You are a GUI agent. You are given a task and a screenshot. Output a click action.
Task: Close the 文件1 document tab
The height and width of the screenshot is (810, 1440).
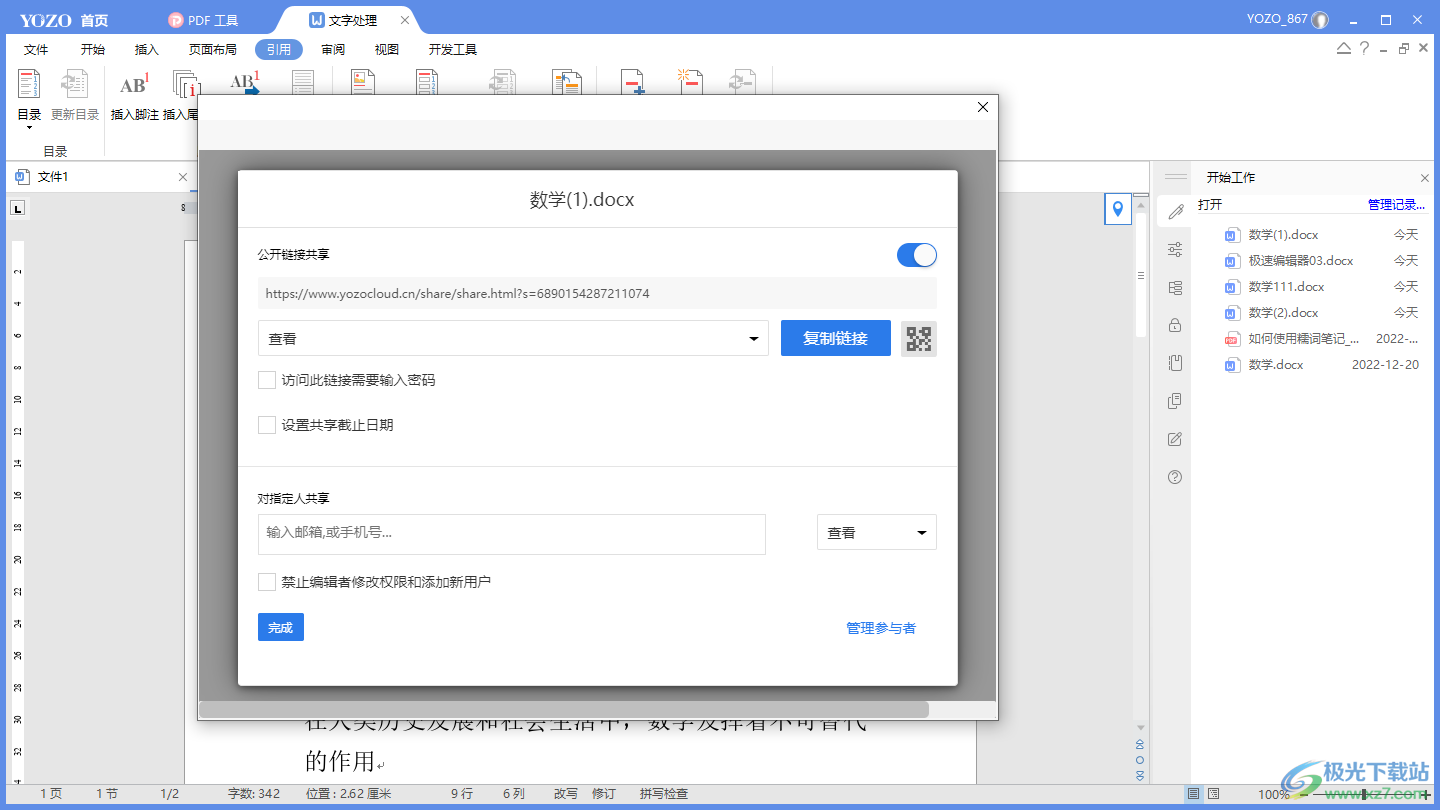click(x=183, y=177)
